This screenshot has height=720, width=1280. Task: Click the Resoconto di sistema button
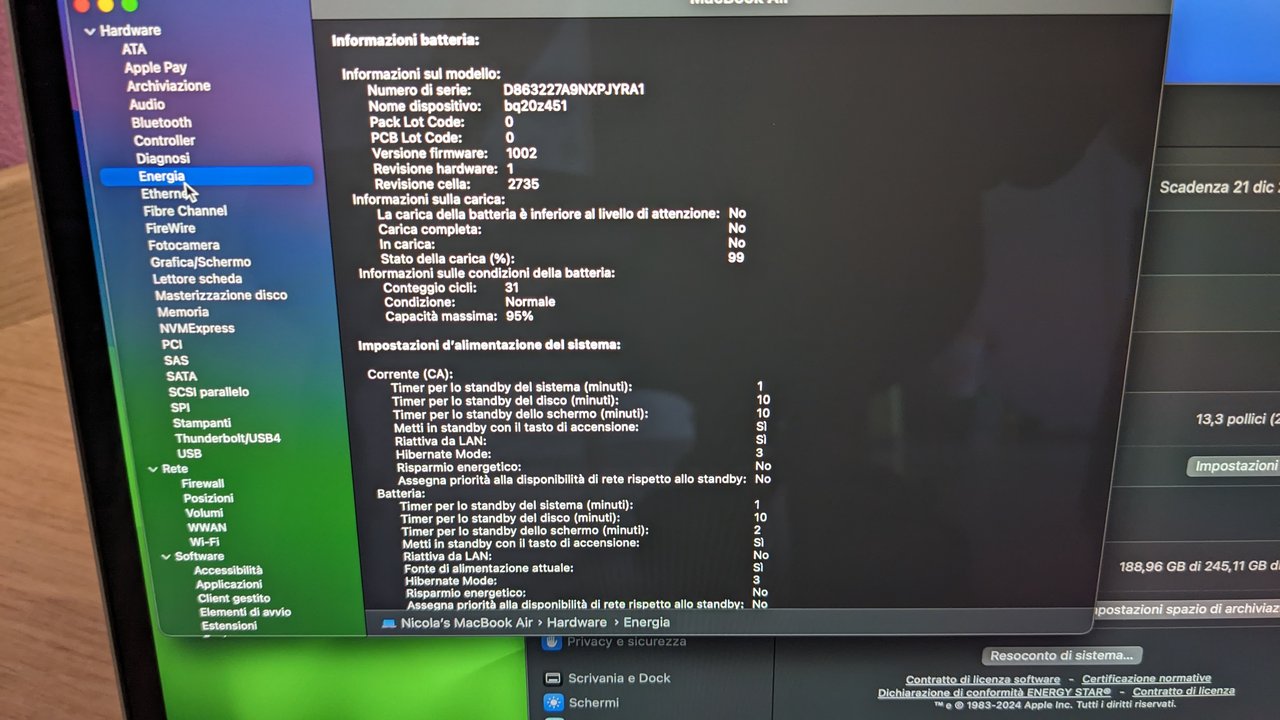(1061, 656)
